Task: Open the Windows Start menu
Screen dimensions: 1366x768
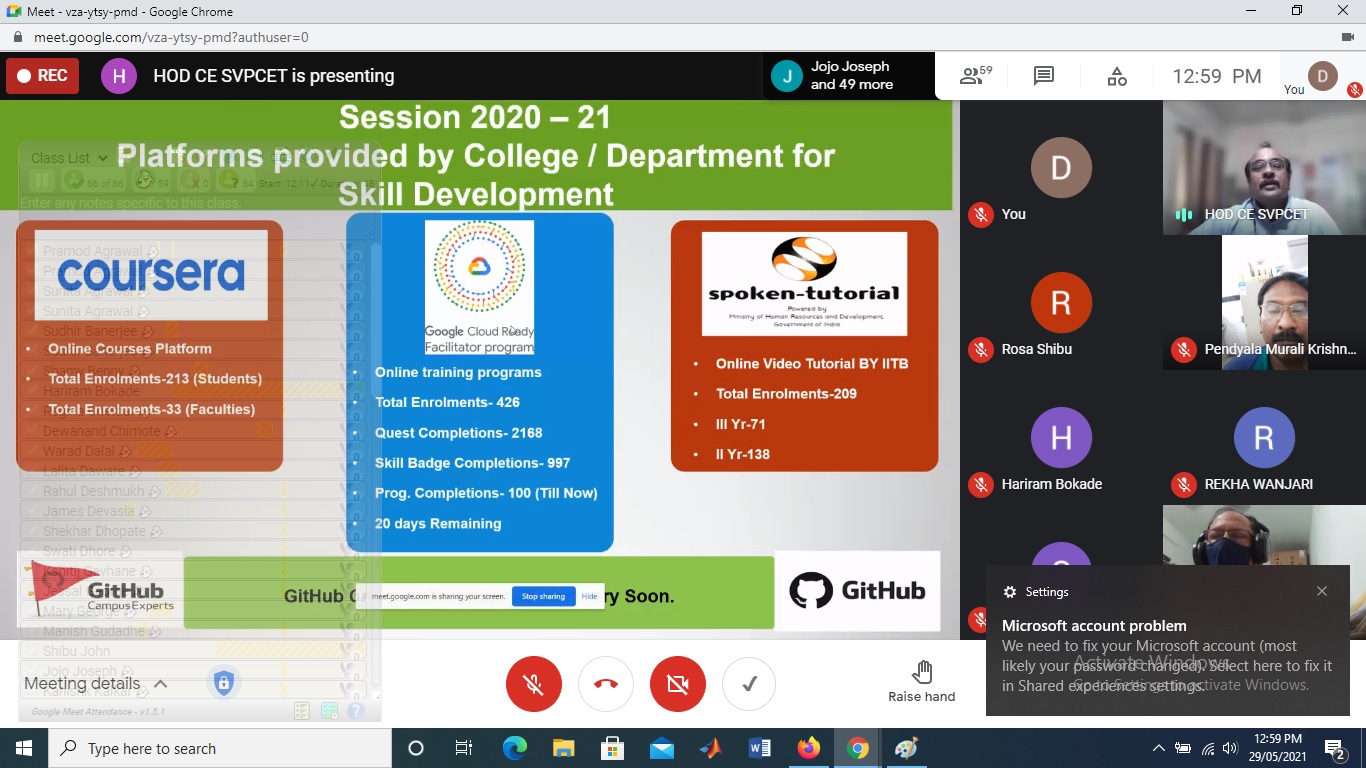Action: pos(24,748)
